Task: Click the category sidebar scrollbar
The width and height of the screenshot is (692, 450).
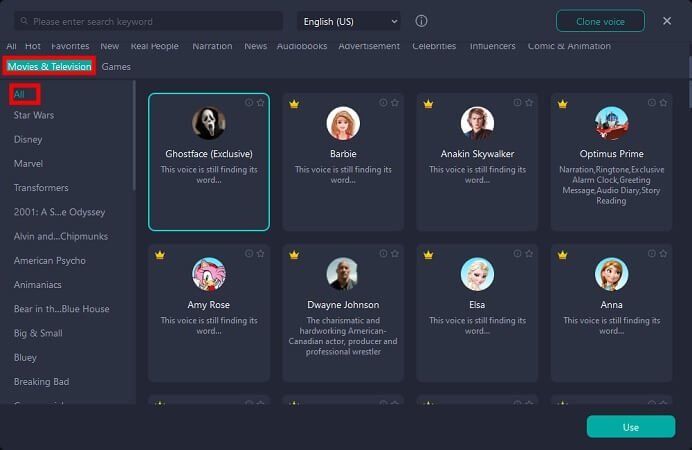Action: pyautogui.click(x=134, y=136)
